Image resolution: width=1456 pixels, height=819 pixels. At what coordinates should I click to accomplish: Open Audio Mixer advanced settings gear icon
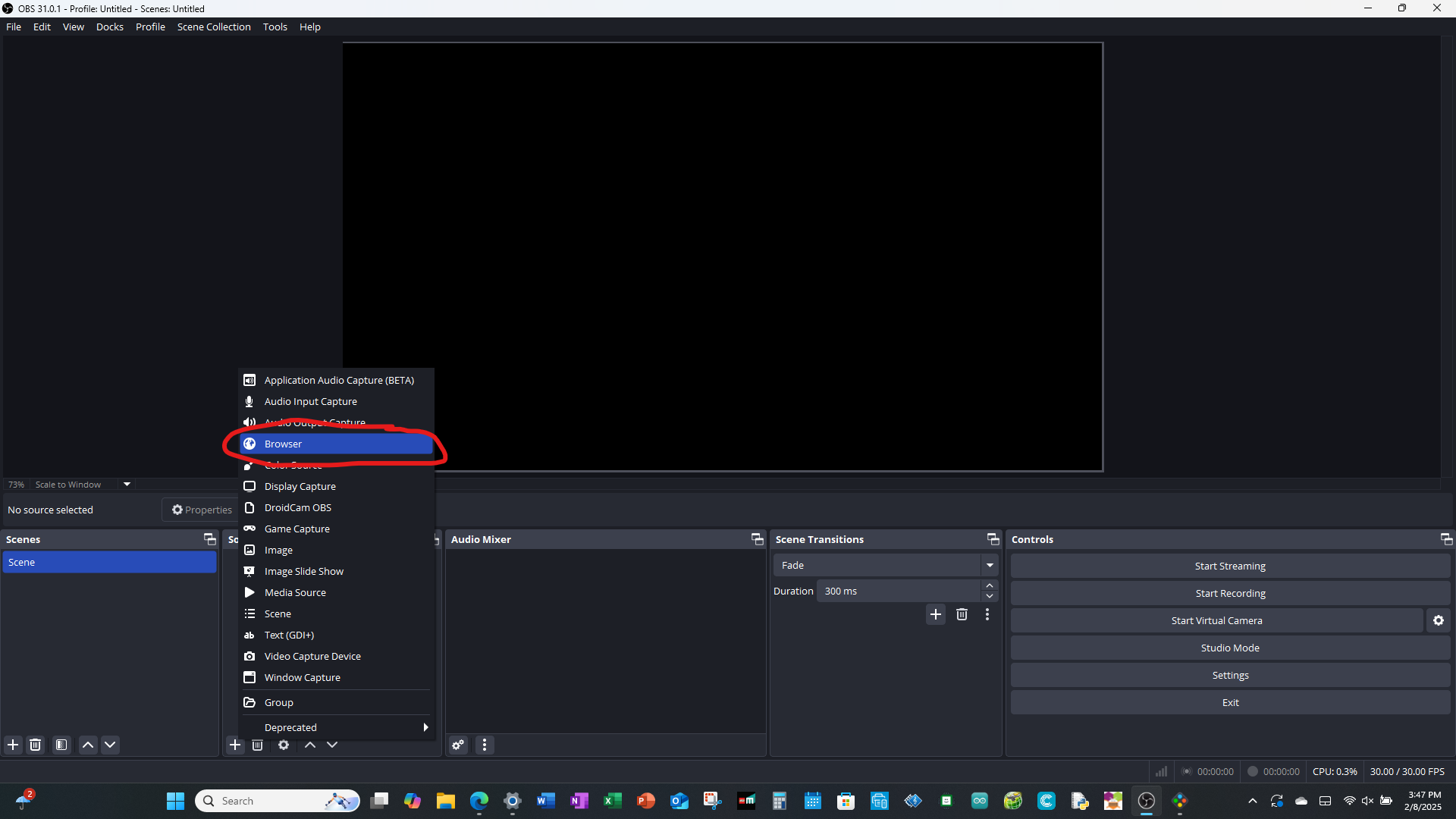click(x=457, y=745)
